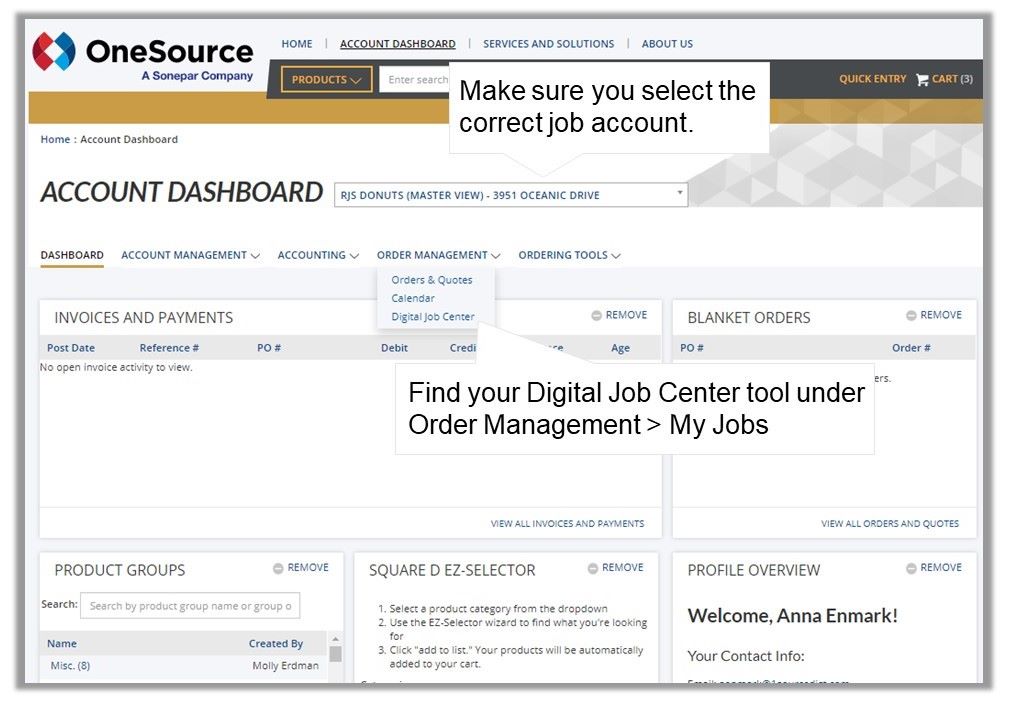Open the Products dropdown button
1012x720 pixels.
pyautogui.click(x=327, y=79)
